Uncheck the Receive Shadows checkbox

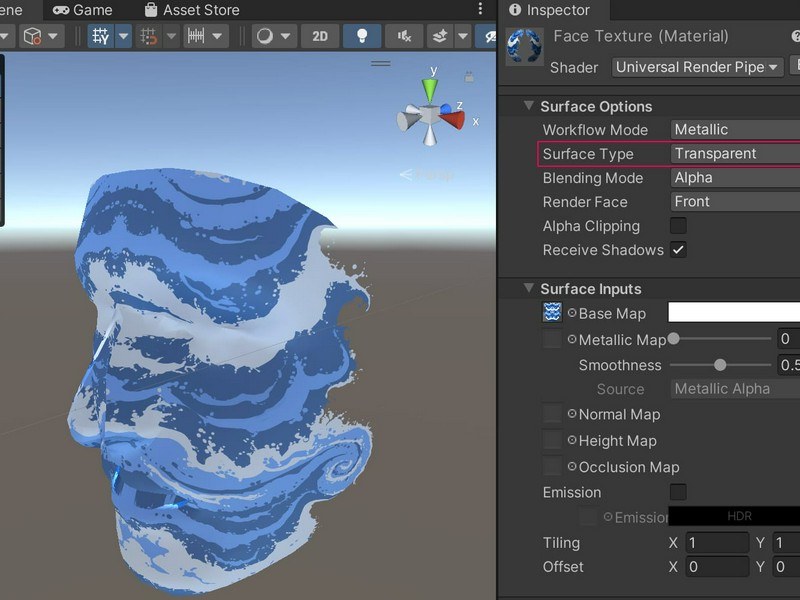678,250
